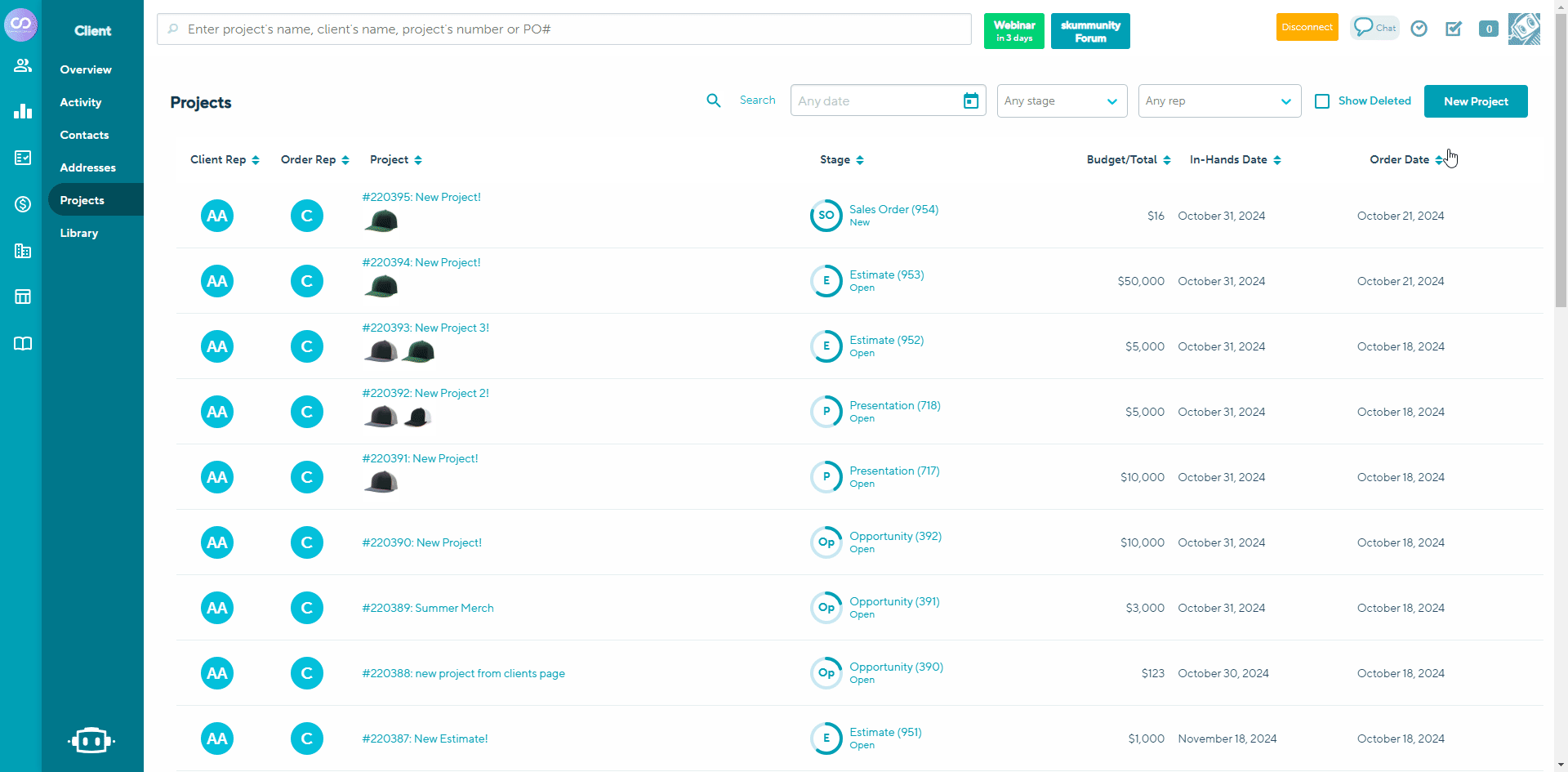1568x772 pixels.
Task: Select Library in the sidebar menu
Action: click(x=79, y=233)
